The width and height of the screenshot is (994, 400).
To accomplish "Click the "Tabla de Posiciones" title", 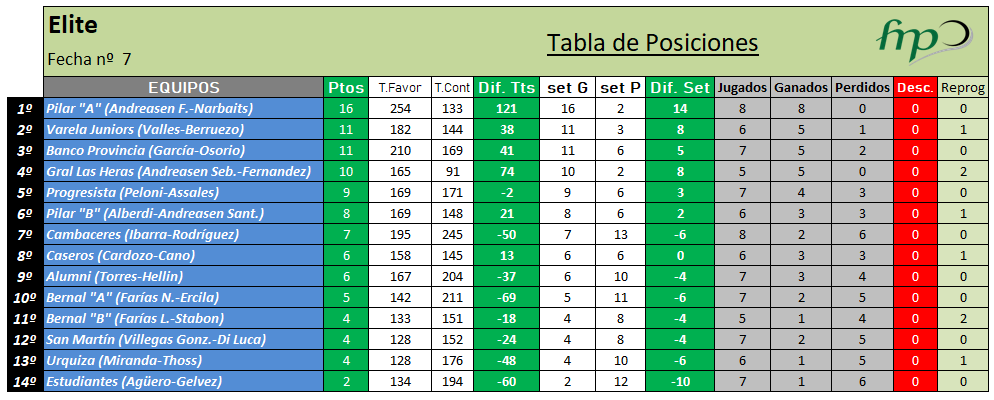I will coord(652,44).
